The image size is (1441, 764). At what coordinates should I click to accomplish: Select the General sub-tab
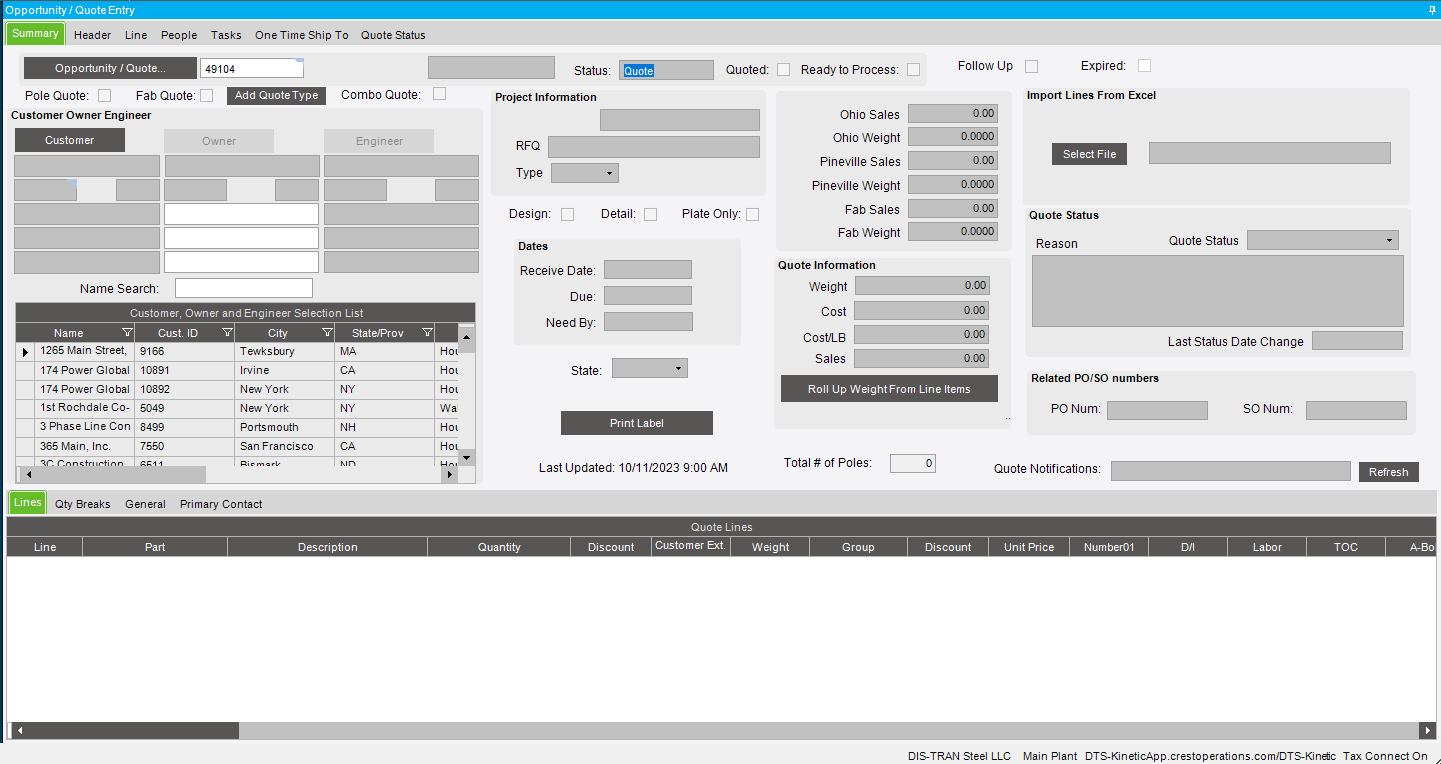[145, 504]
